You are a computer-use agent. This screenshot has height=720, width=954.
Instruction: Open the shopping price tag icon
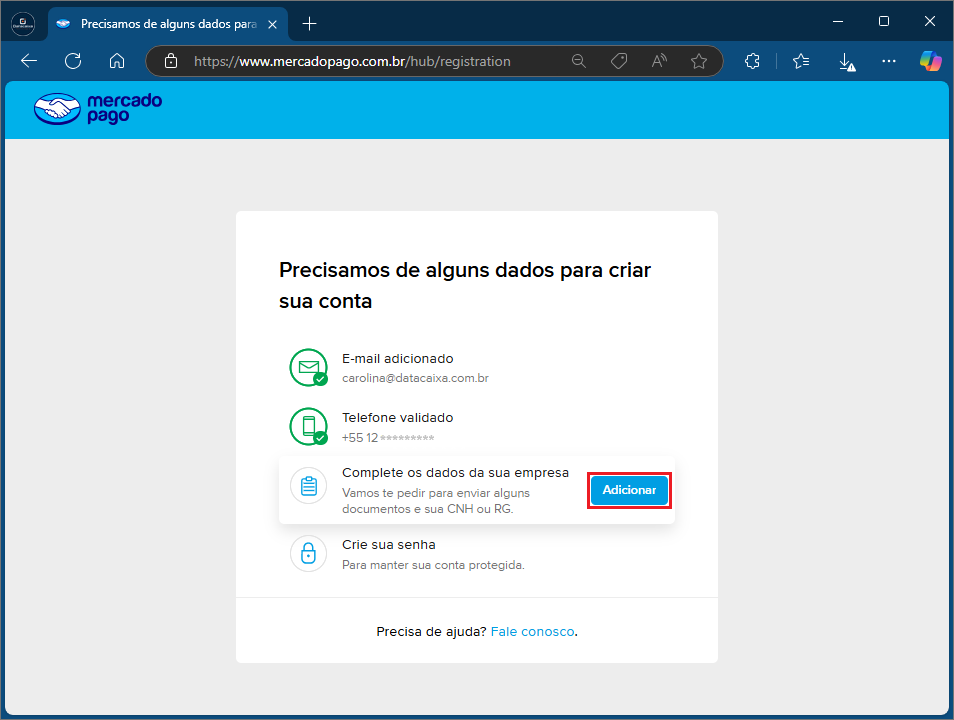(619, 61)
